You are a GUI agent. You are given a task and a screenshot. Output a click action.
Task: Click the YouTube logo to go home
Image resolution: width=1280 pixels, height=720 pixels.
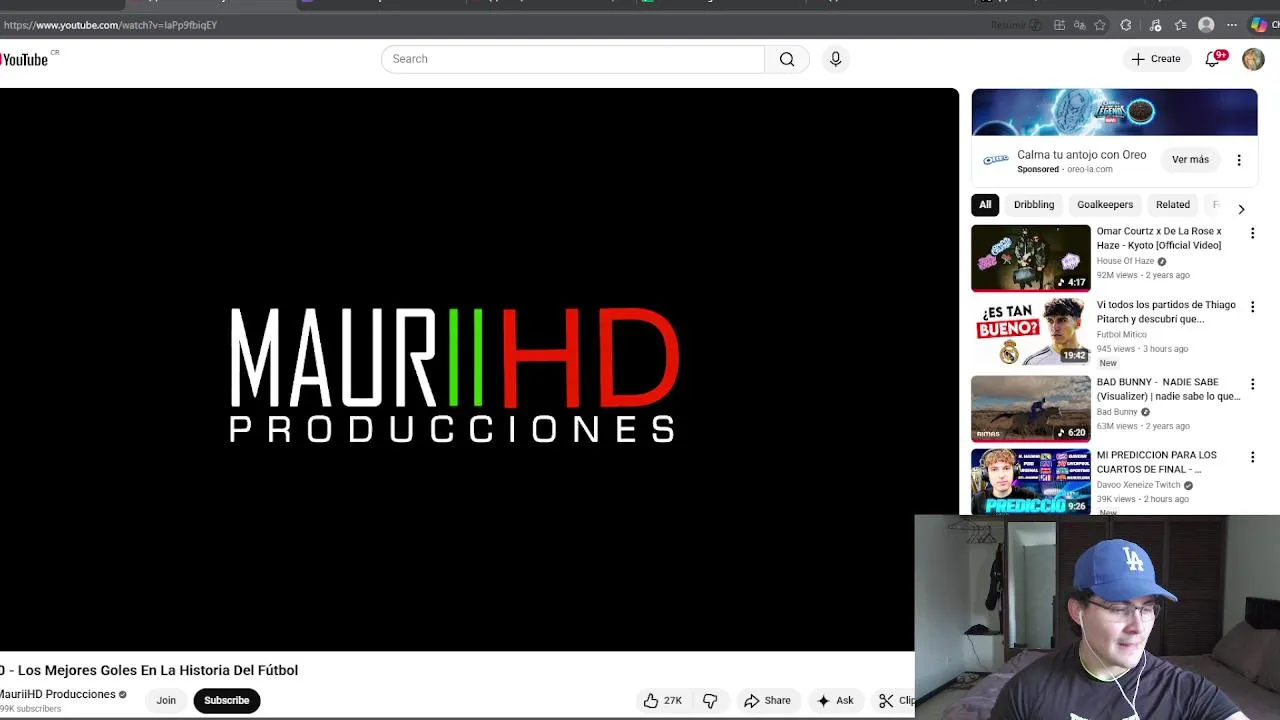(x=26, y=59)
